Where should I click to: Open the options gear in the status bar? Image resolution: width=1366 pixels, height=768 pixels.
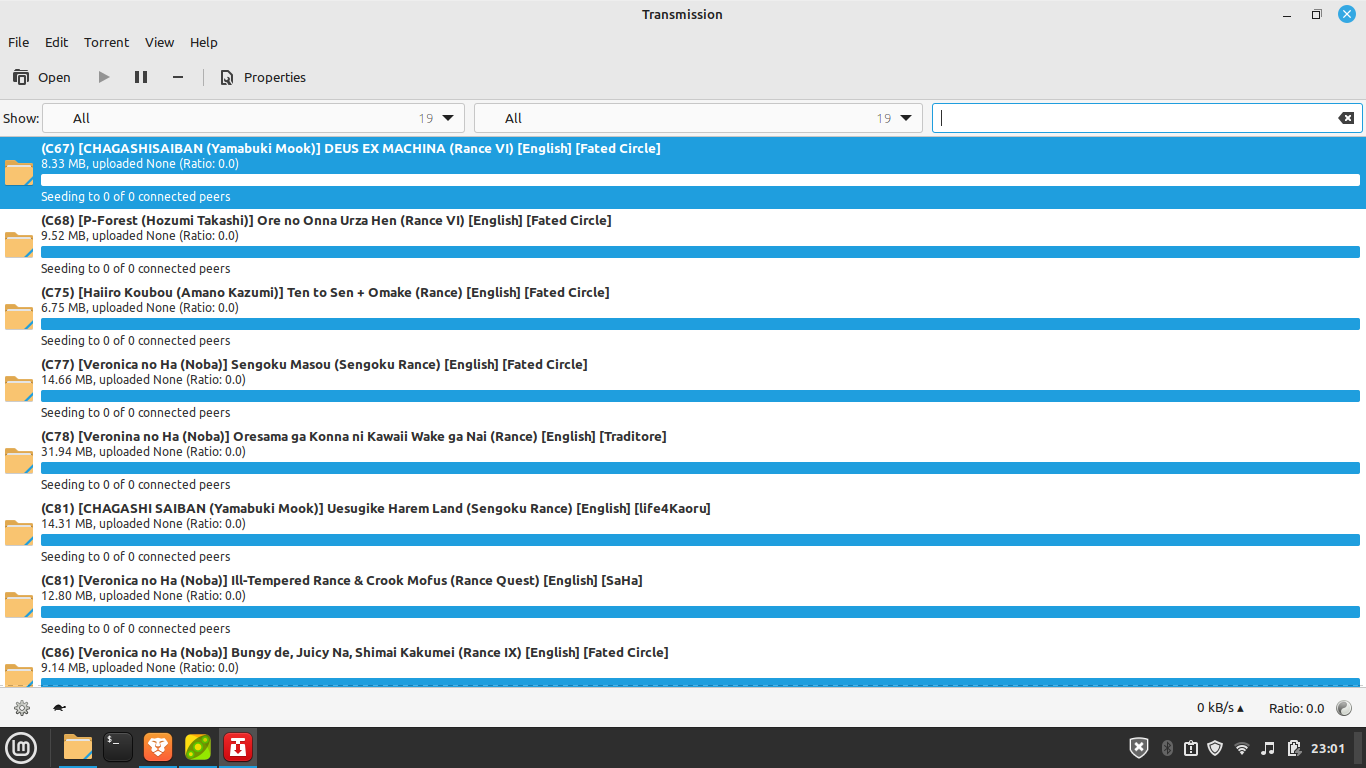coord(22,708)
